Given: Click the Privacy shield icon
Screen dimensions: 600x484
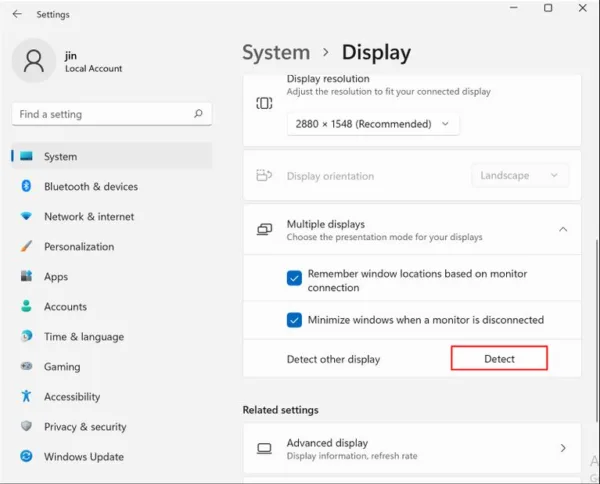Looking at the screenshot, I should coord(26,426).
